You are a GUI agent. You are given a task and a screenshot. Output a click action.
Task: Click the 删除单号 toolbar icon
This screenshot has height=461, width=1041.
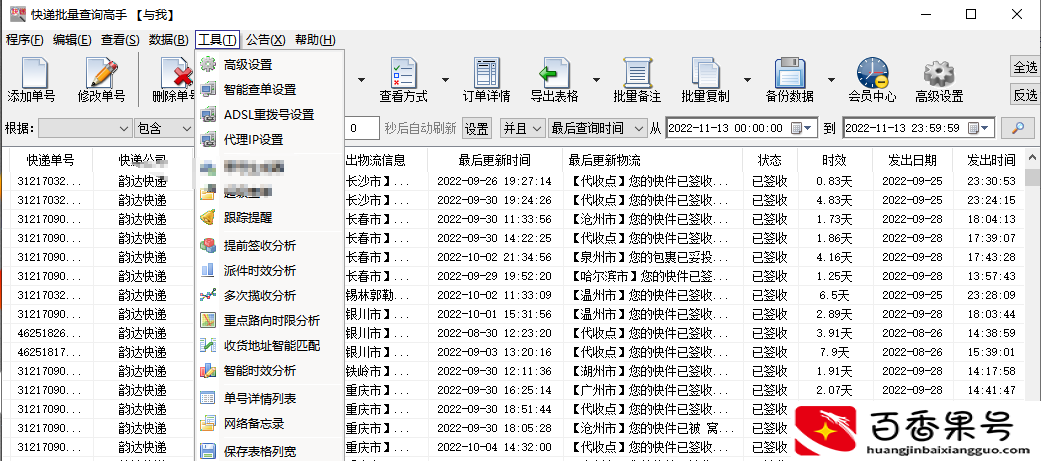pos(175,80)
